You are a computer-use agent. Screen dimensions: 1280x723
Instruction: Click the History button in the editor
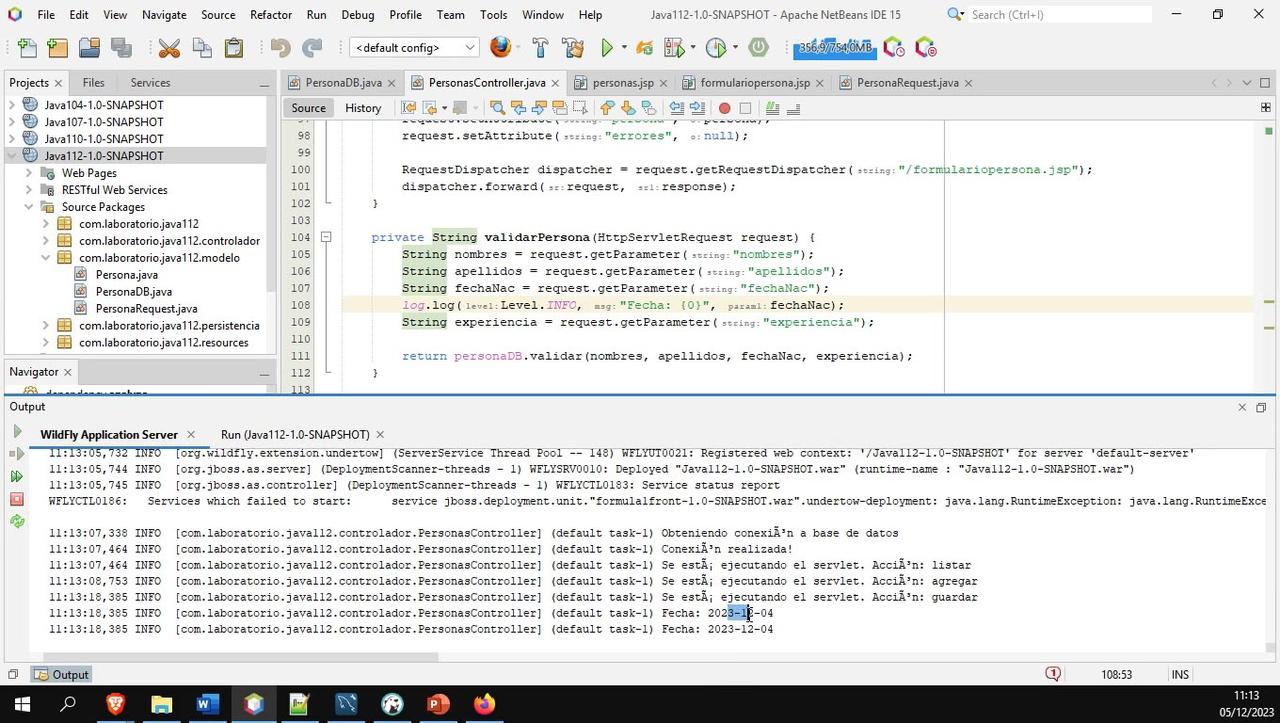point(362,108)
